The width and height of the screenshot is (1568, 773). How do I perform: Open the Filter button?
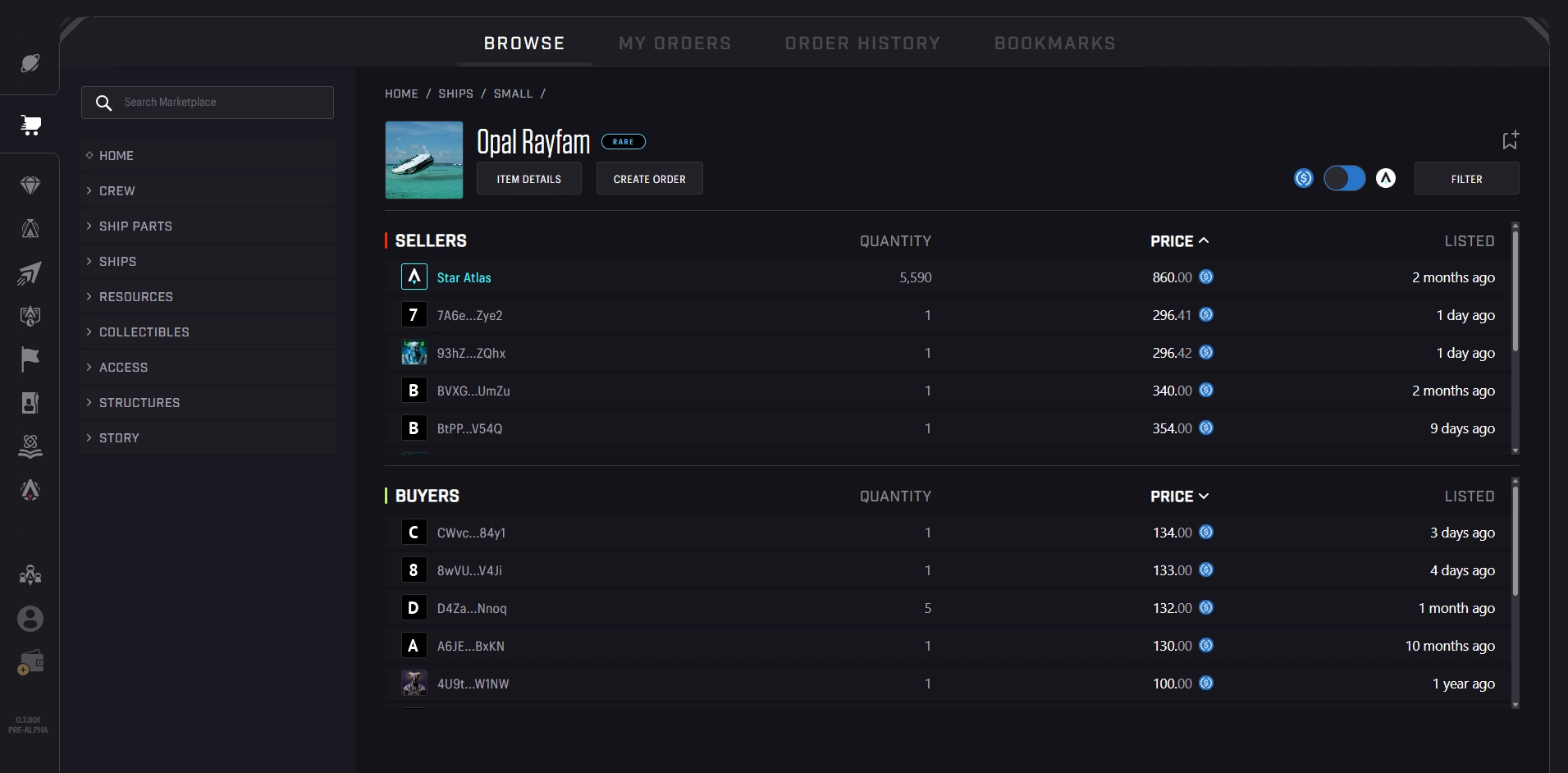[1466, 179]
